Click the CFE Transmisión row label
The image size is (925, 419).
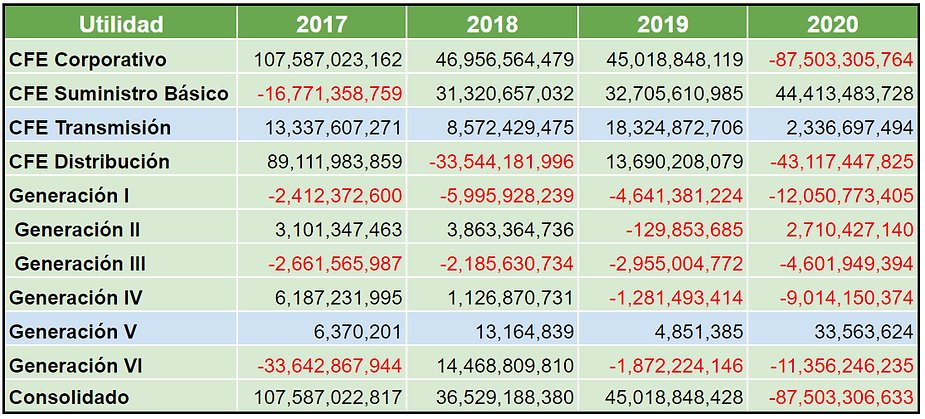[x=90, y=127]
